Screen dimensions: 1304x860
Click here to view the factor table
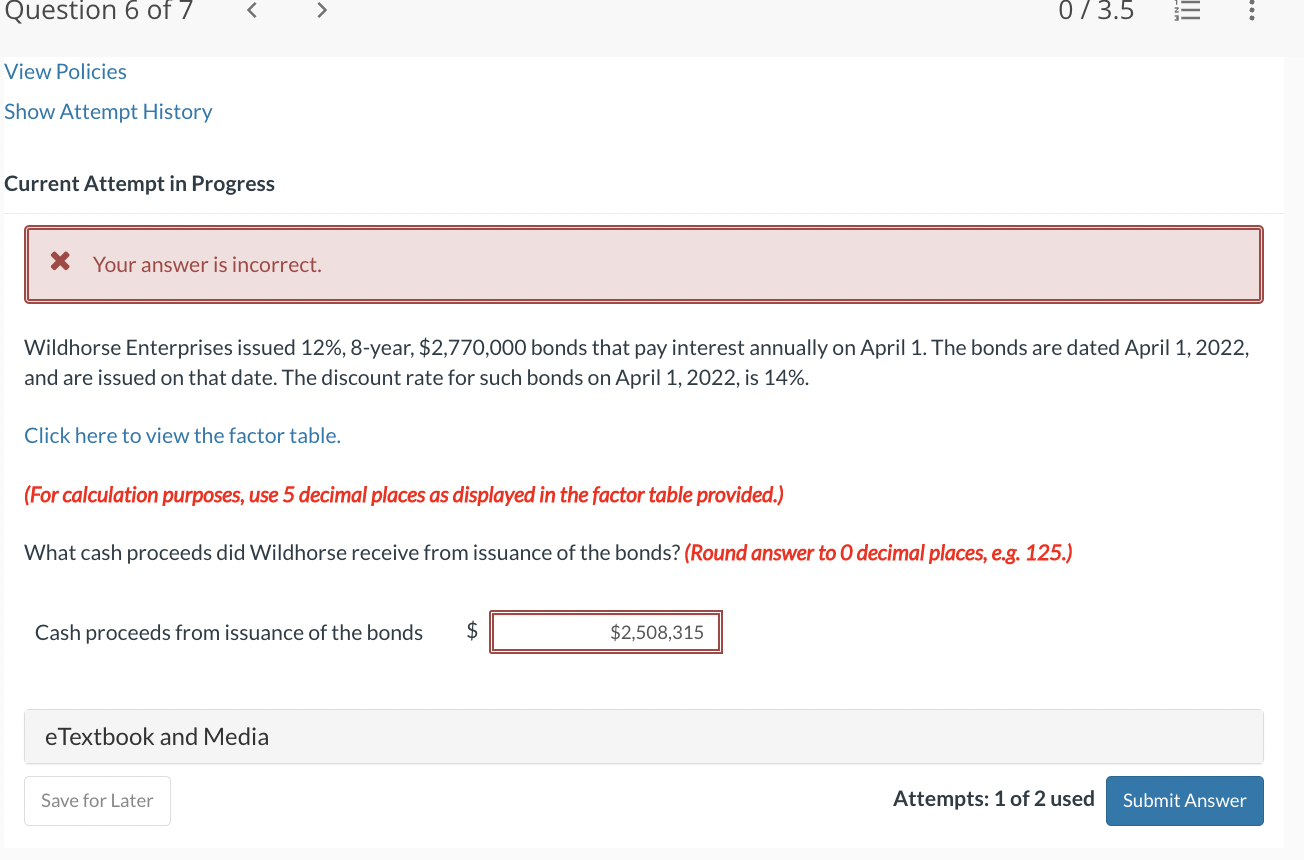(182, 435)
